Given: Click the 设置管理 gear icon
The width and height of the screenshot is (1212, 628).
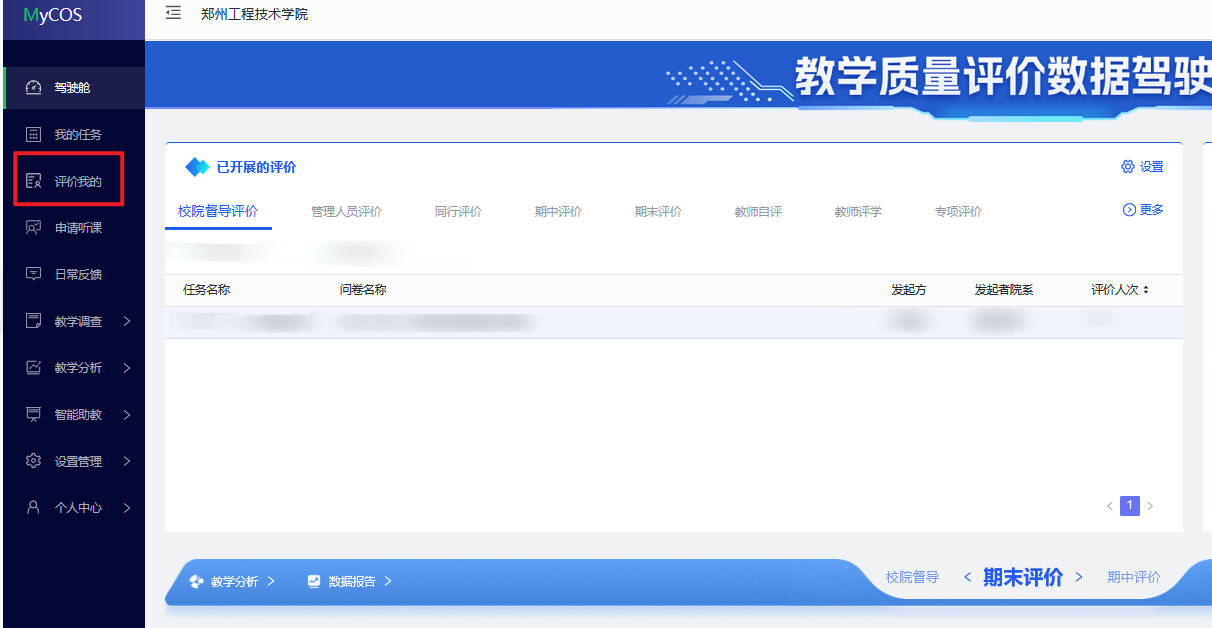Looking at the screenshot, I should coord(33,461).
